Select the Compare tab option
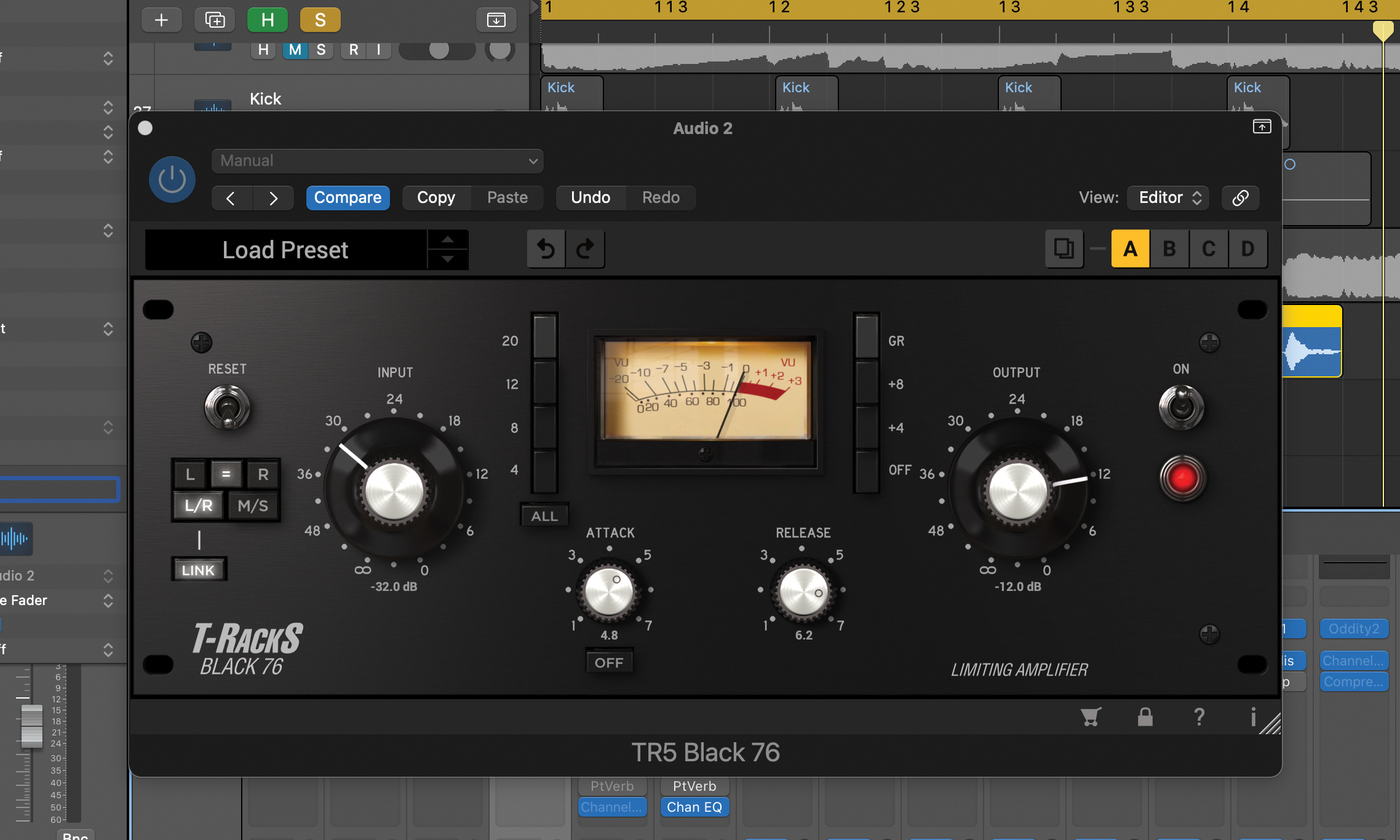 348,197
